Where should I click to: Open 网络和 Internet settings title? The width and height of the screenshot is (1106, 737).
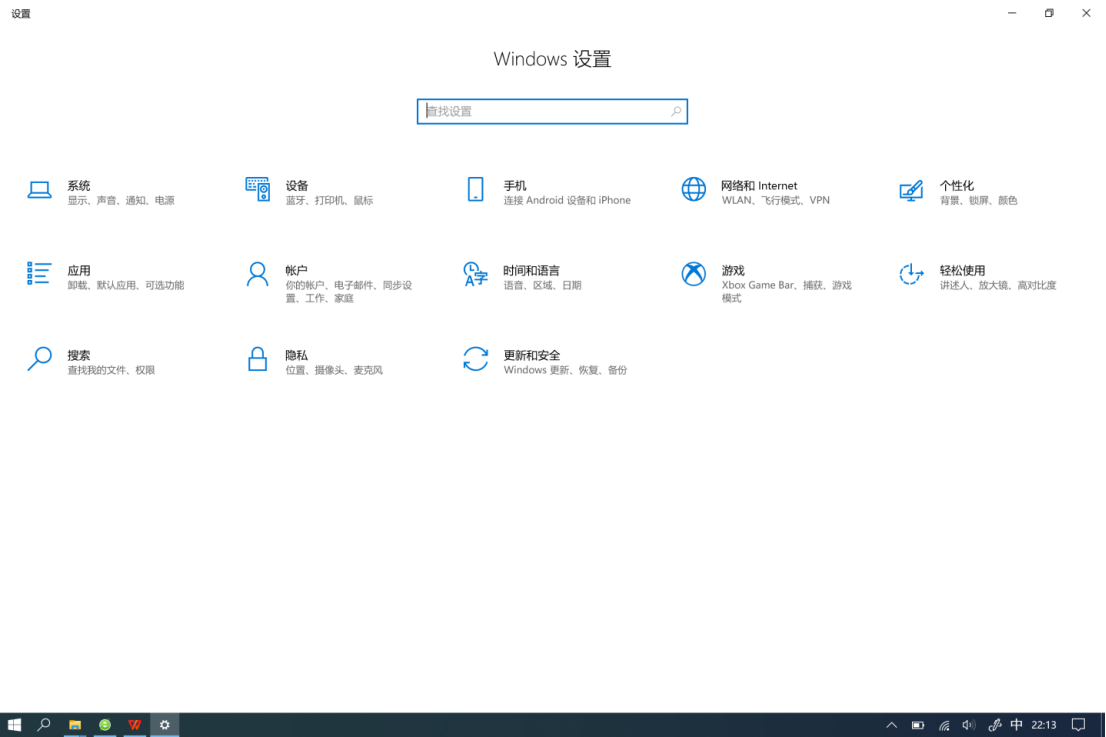[x=759, y=185]
